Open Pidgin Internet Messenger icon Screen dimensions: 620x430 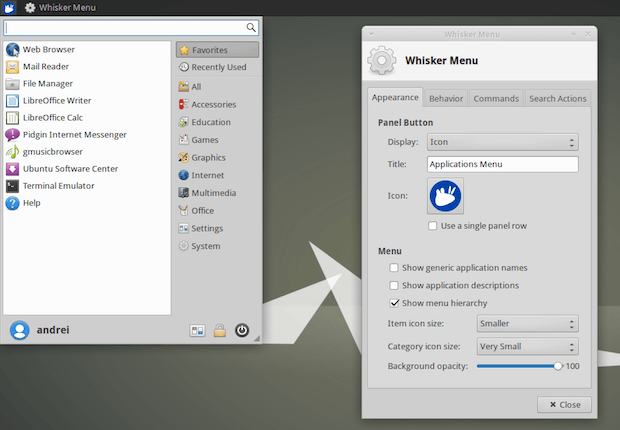[12, 134]
